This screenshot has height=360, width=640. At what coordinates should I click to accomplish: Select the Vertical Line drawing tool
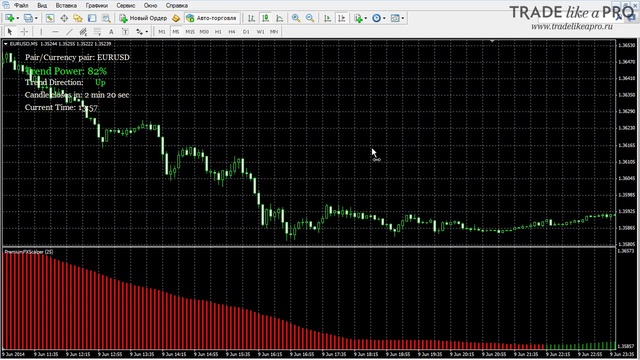coord(41,31)
